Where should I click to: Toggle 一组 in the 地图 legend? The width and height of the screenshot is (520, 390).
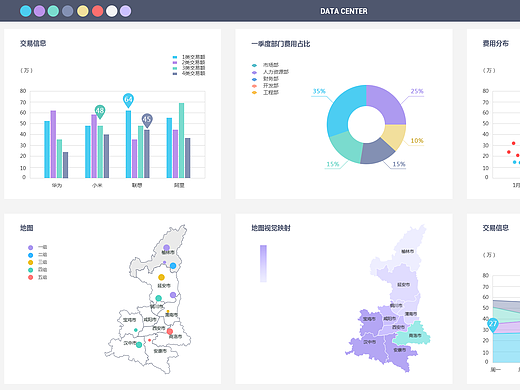[x=38, y=247]
